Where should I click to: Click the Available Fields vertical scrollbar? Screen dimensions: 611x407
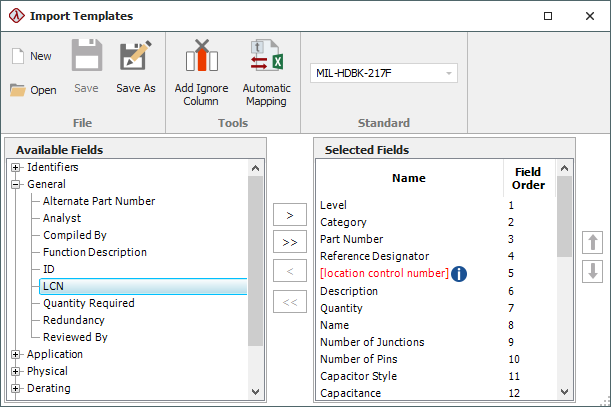(x=256, y=260)
